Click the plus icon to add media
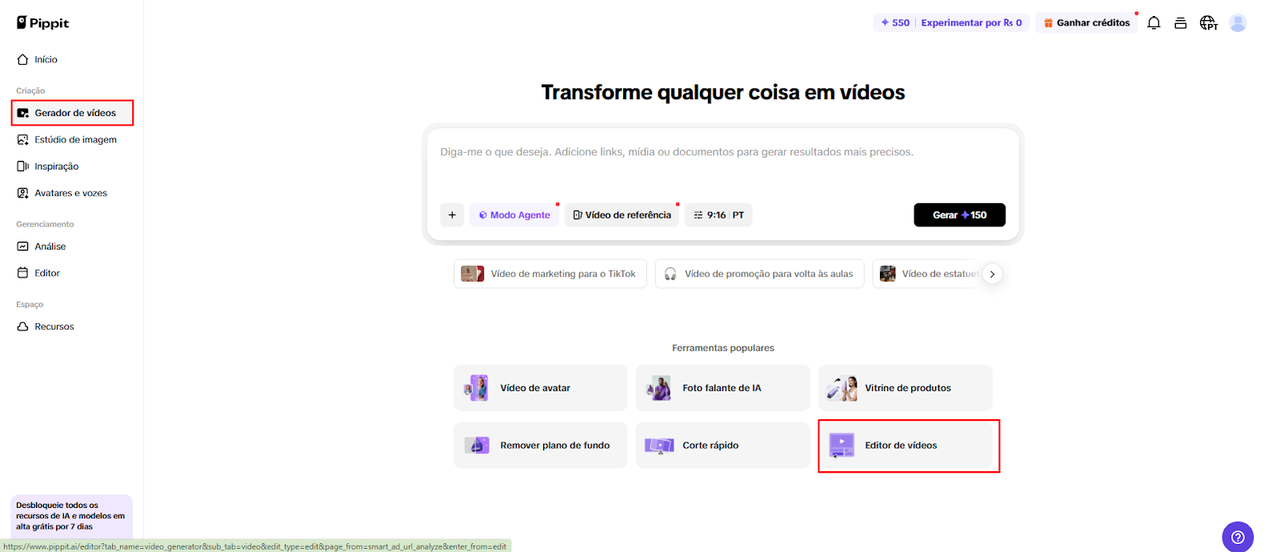This screenshot has width=1280, height=552. 452,215
